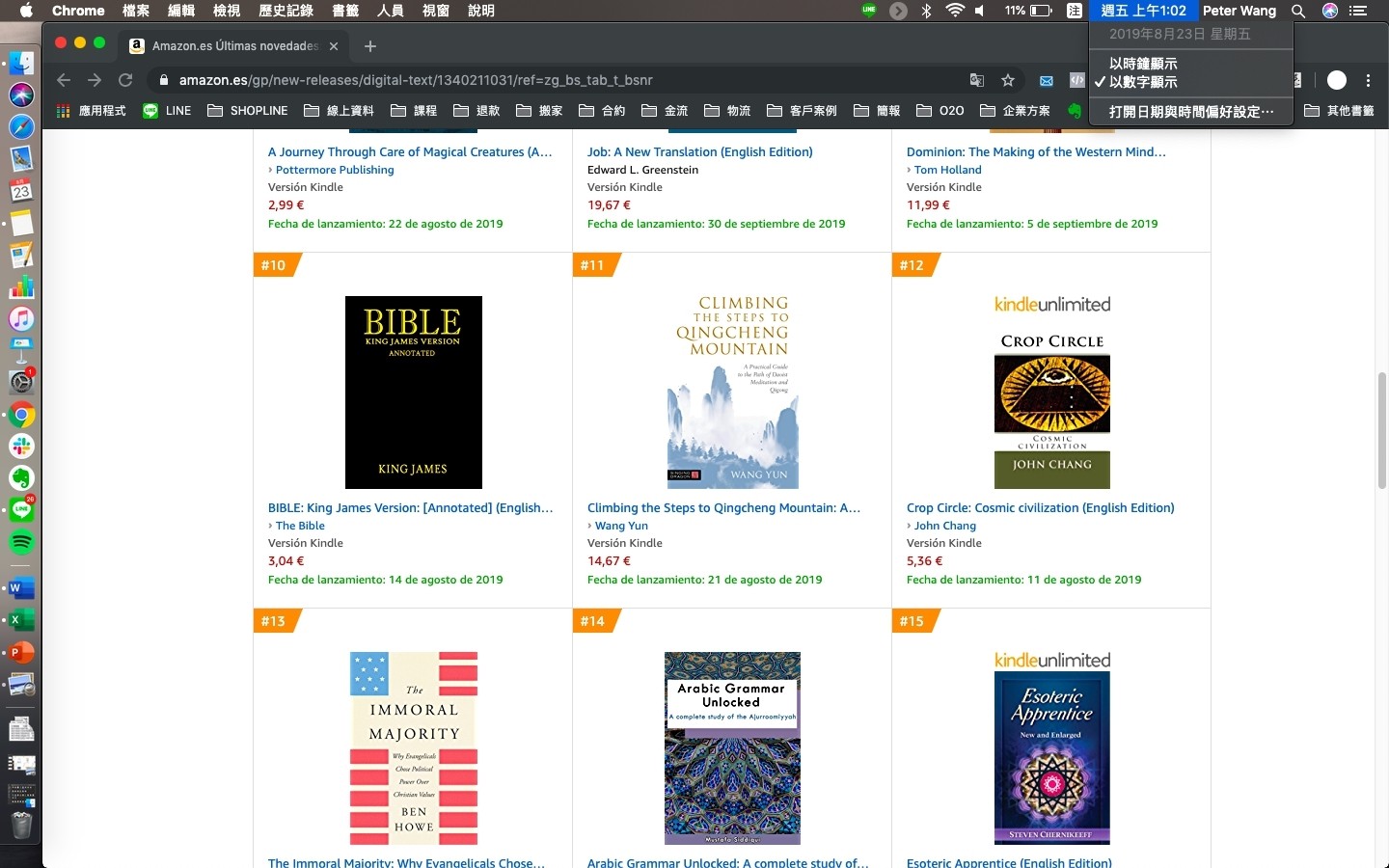Go back with the browser back arrow
Viewport: 1389px width, 868px height.
click(64, 80)
